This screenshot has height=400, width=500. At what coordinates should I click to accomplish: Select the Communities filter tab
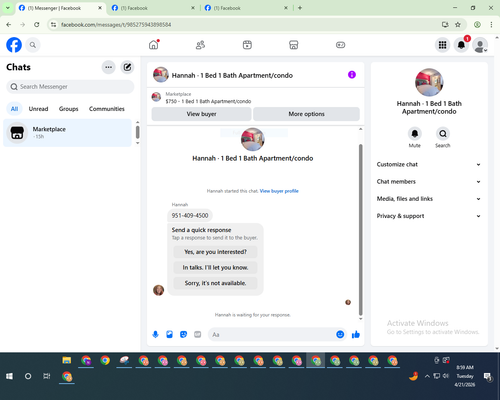(x=107, y=109)
